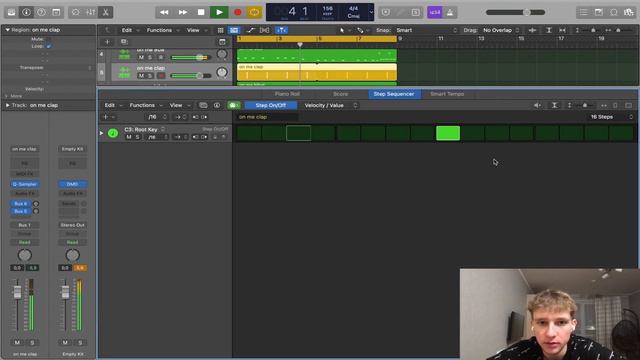The image size is (640, 360).
Task: Collapse the Region: on me clap disclosure triangle
Action: click(x=7, y=30)
